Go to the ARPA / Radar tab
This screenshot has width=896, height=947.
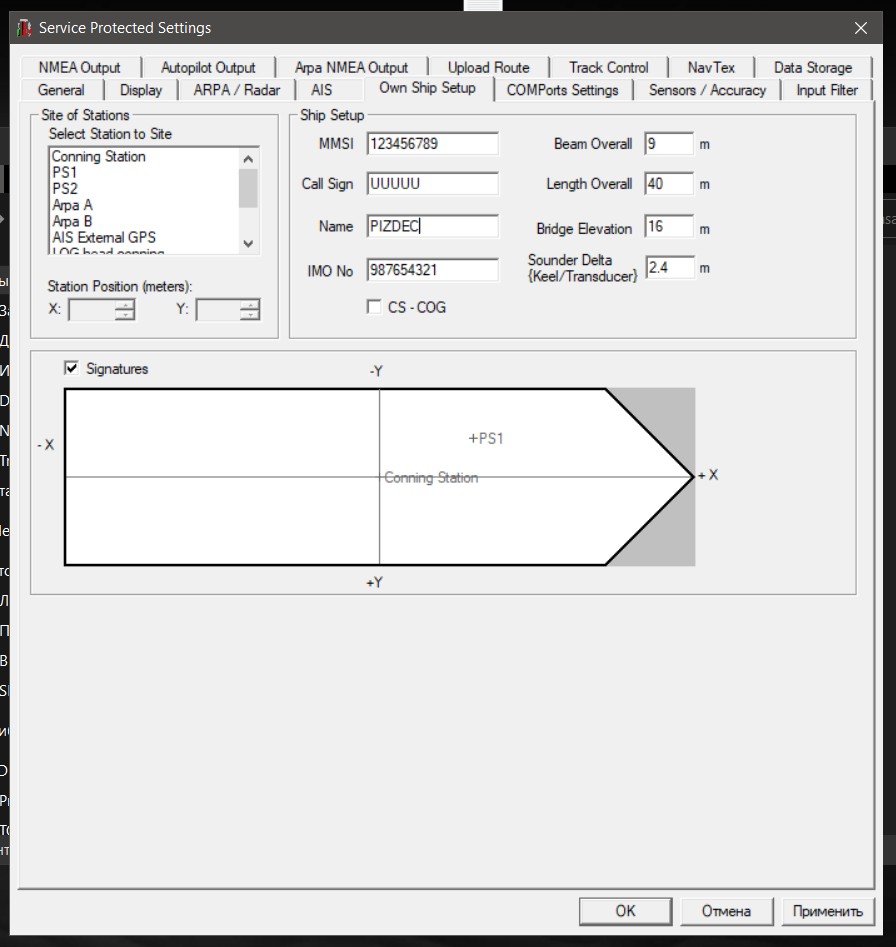coord(237,90)
